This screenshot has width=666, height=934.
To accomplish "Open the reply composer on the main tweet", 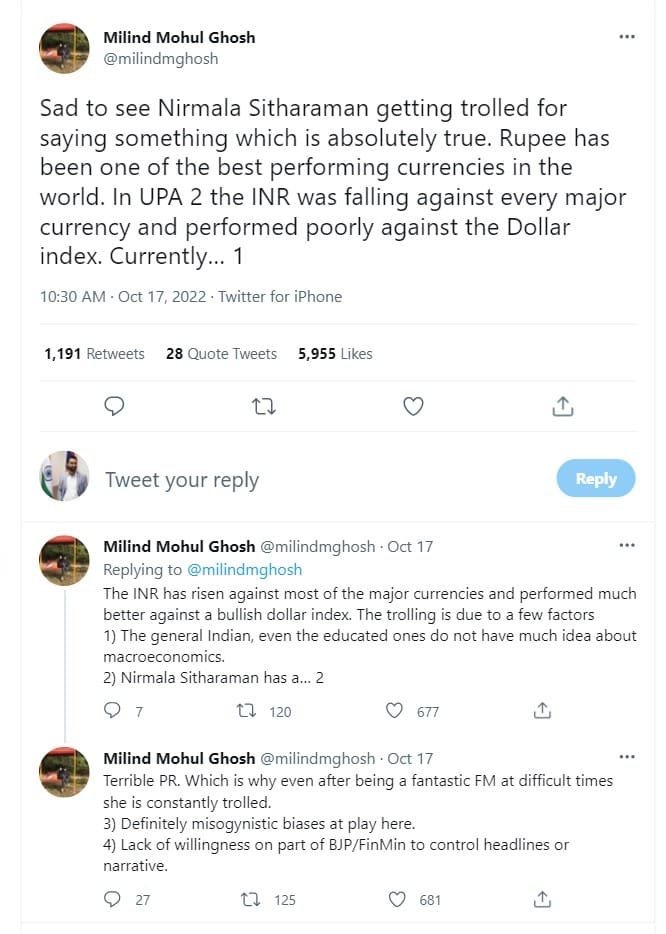I will click(114, 406).
